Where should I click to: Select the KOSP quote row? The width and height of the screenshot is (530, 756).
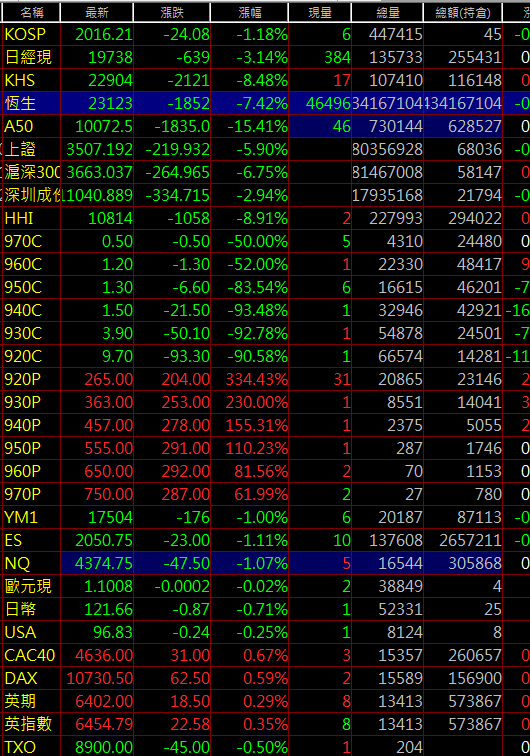(x=265, y=34)
